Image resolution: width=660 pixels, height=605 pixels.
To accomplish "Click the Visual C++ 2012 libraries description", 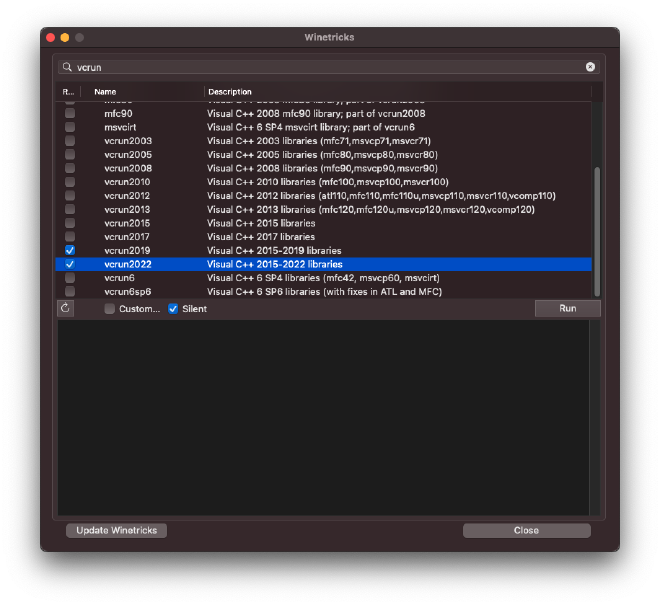I will coord(381,196).
